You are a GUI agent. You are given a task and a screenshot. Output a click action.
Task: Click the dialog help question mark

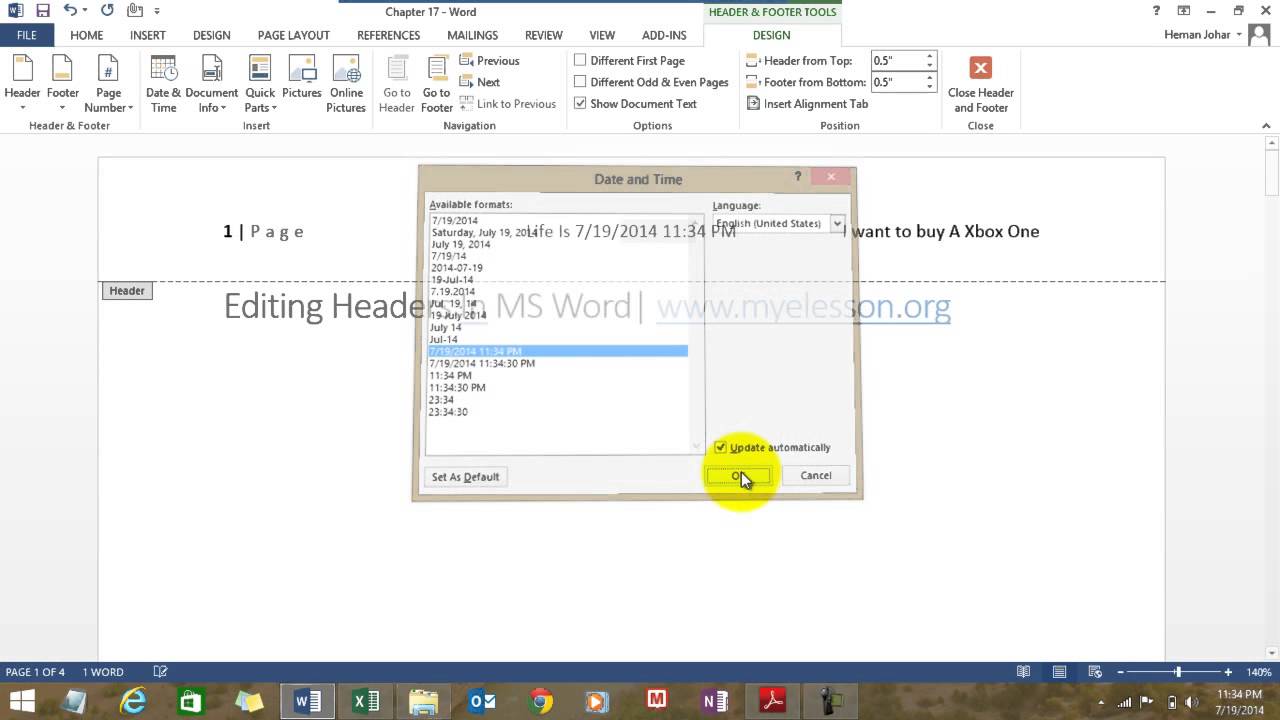point(797,177)
